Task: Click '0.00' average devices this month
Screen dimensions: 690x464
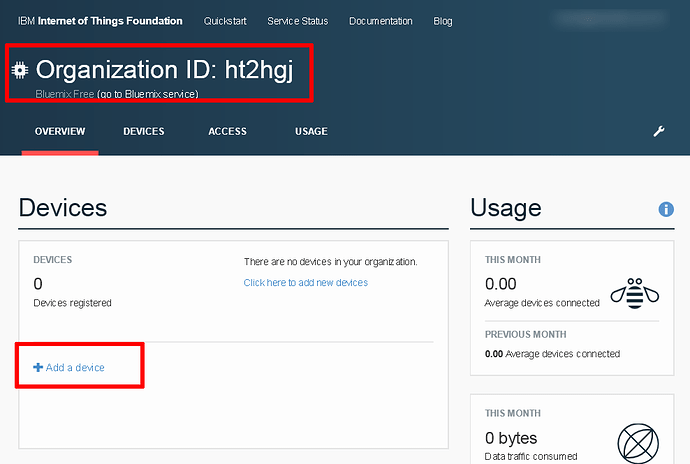Action: 501,284
